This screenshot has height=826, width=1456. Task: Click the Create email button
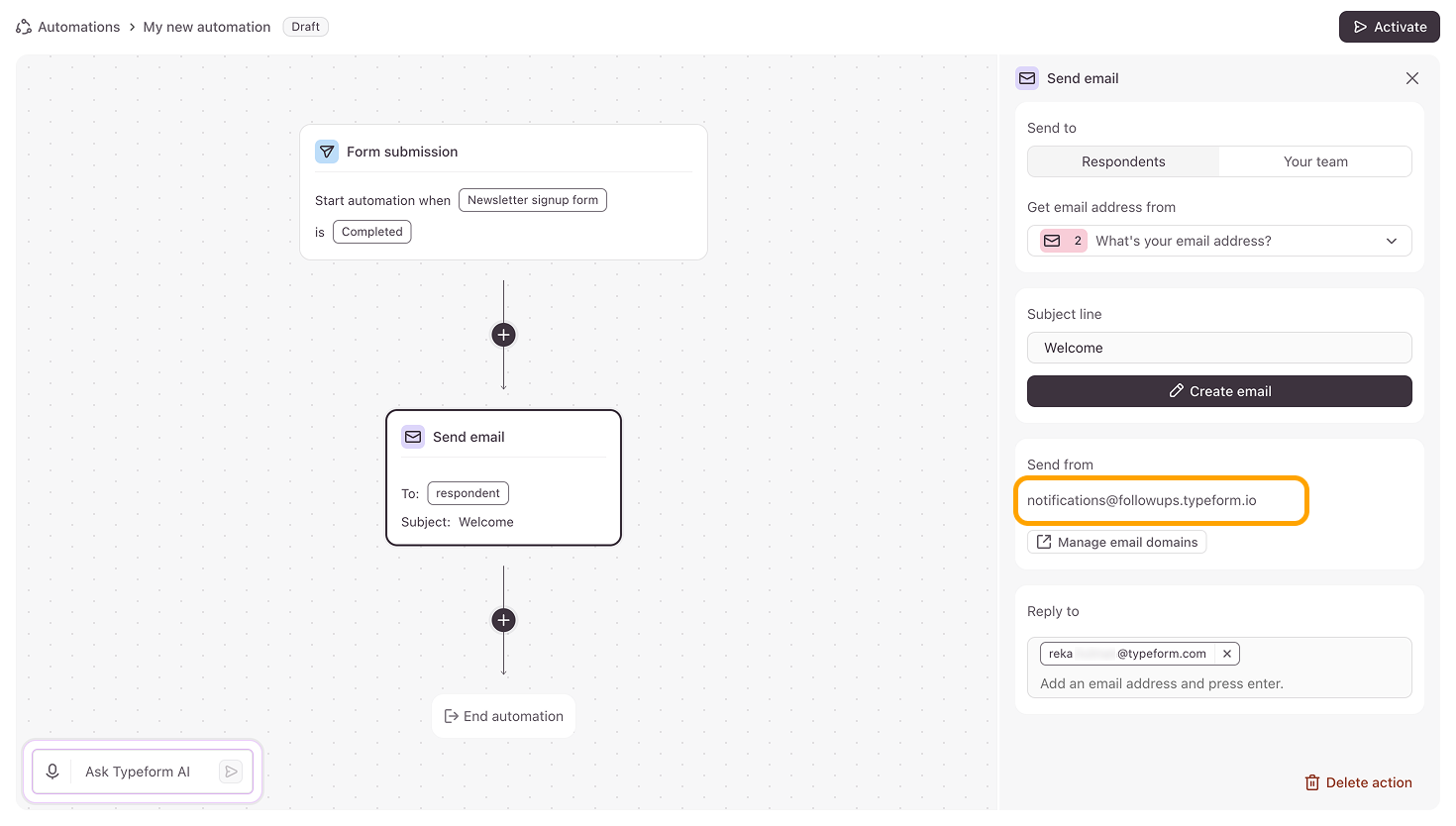[x=1219, y=391]
